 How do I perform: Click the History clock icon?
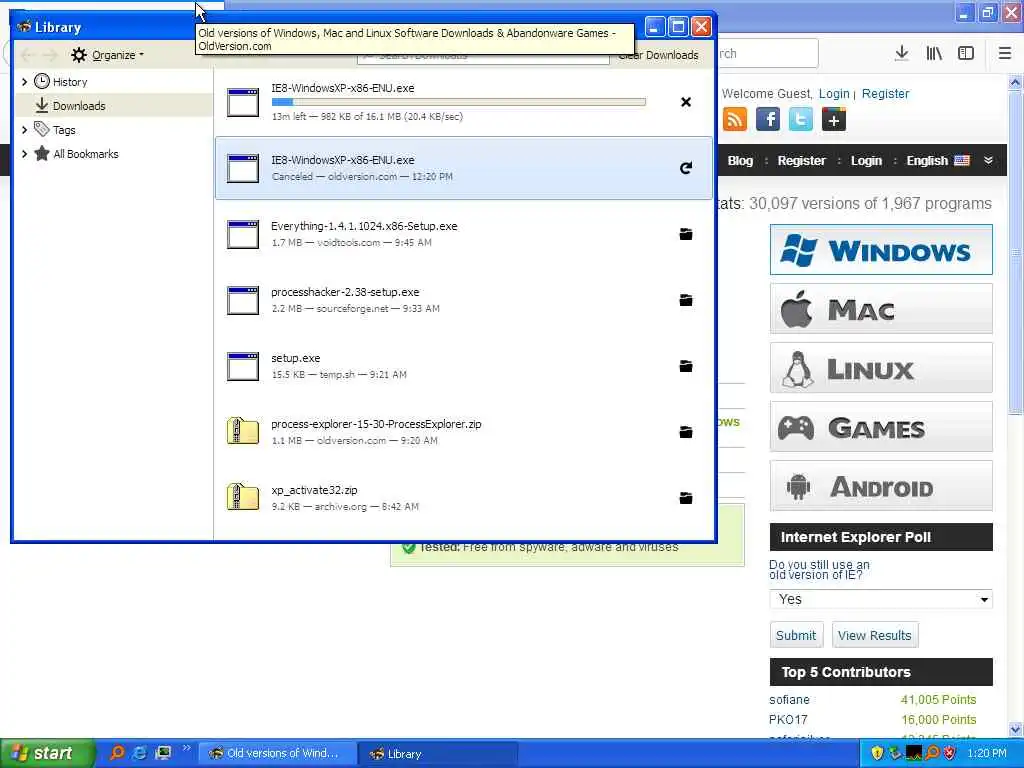tap(42, 81)
